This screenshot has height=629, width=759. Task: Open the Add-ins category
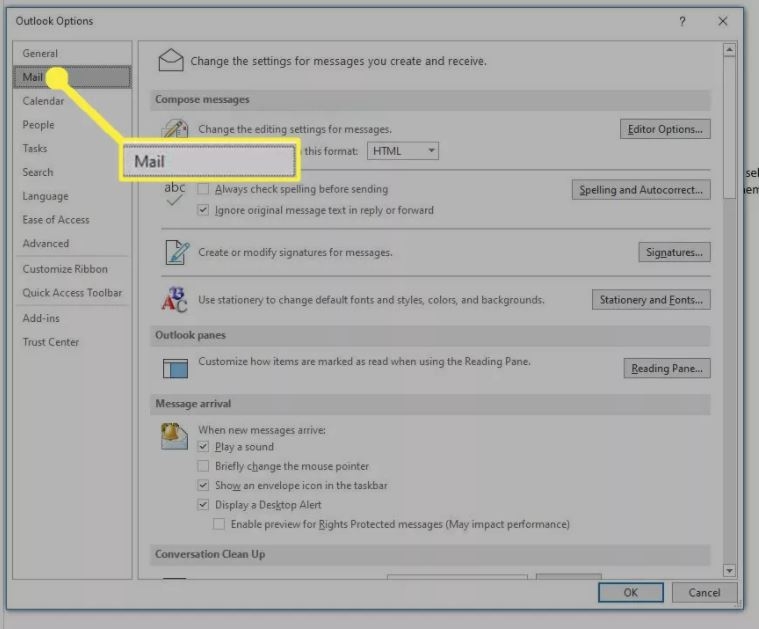(72, 318)
